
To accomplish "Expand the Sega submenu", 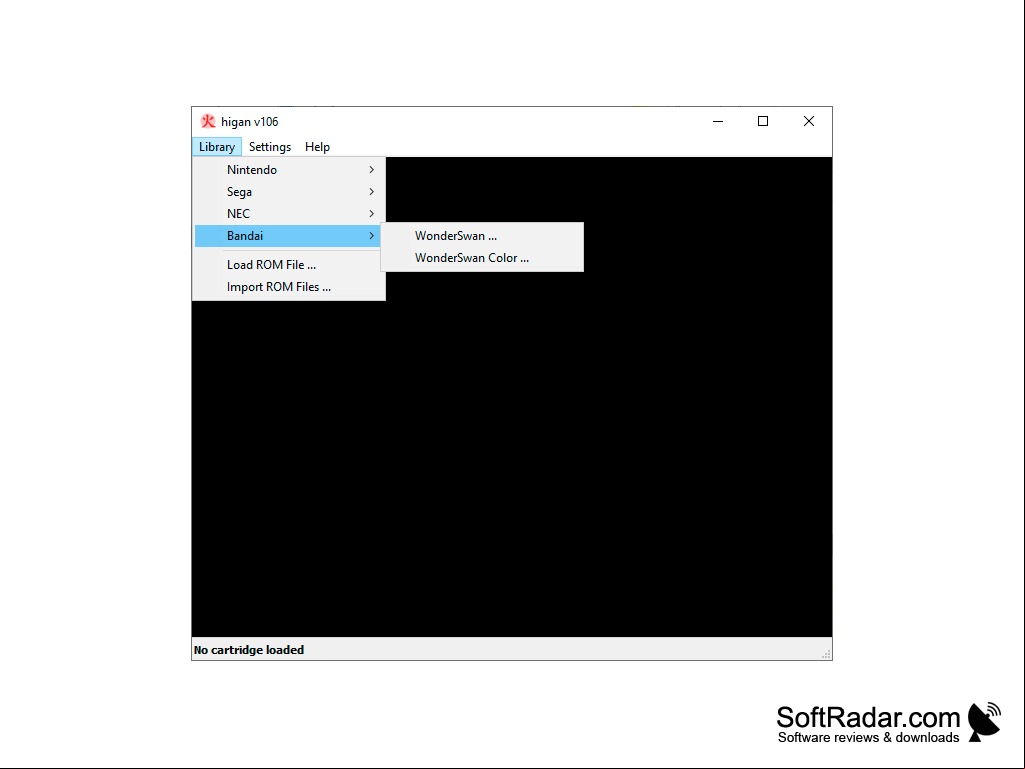I will (x=288, y=192).
